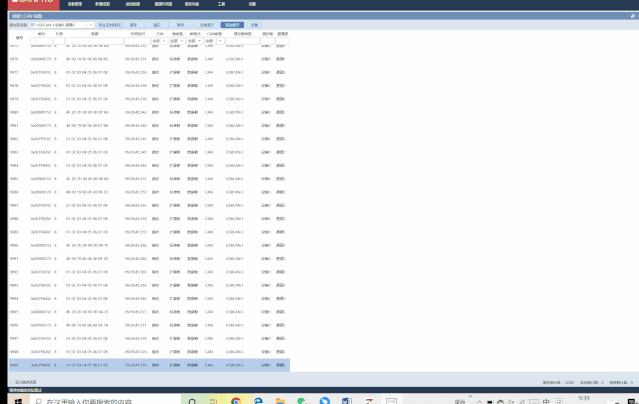Toggle the highlighted 滚动显示 button
The image size is (639, 404).
click(232, 25)
